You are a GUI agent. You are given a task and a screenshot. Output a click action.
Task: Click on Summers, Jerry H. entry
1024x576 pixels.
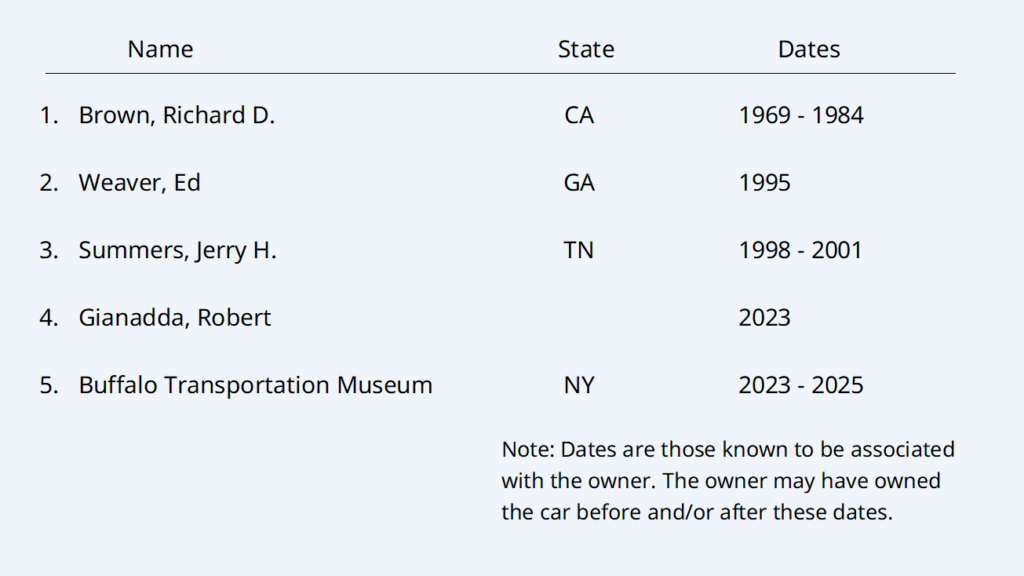[178, 251]
